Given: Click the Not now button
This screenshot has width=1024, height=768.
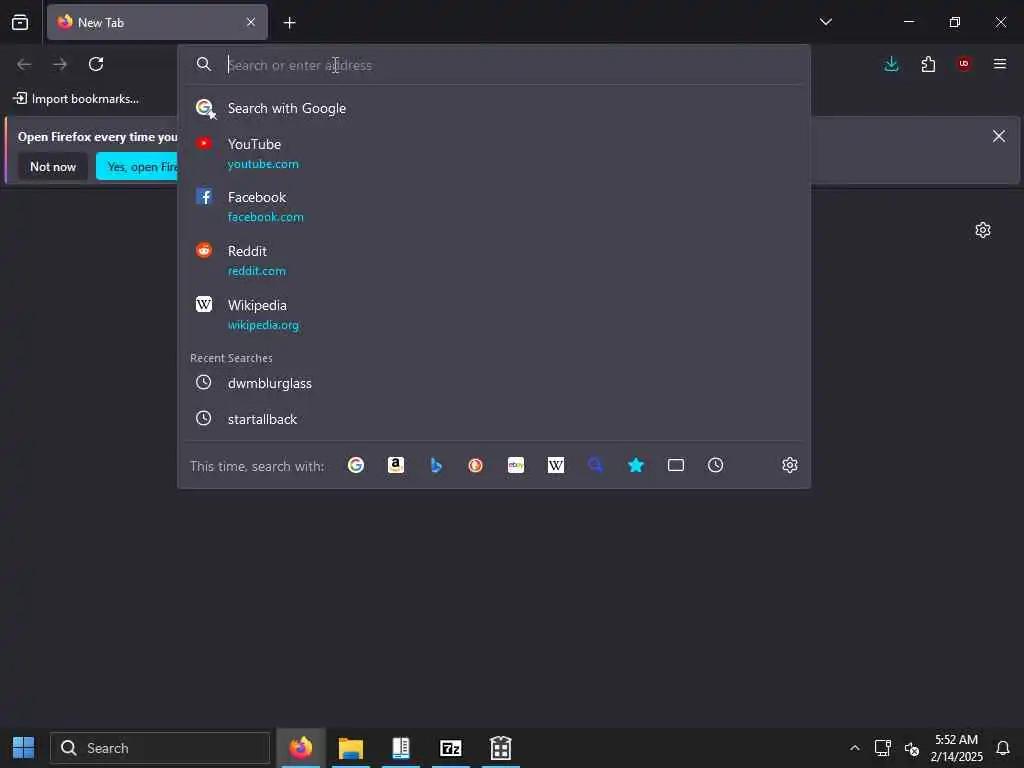Looking at the screenshot, I should [53, 167].
